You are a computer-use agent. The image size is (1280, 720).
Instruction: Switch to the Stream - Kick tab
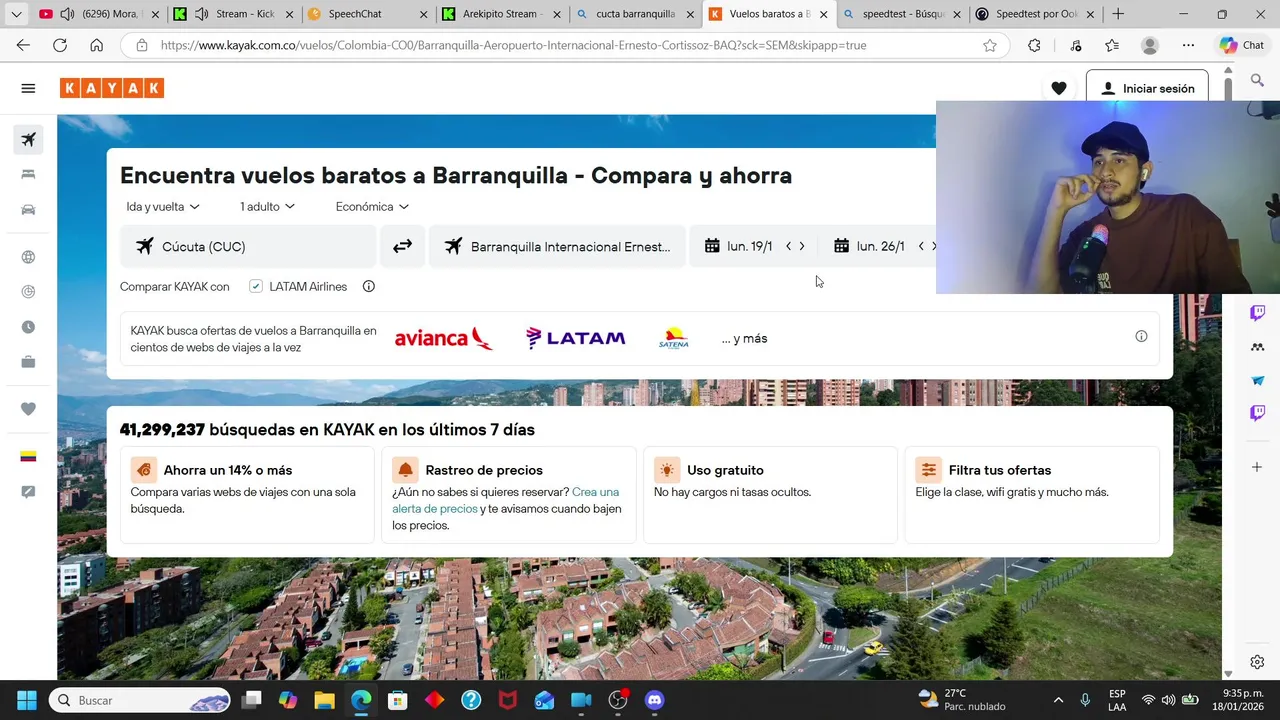(233, 14)
